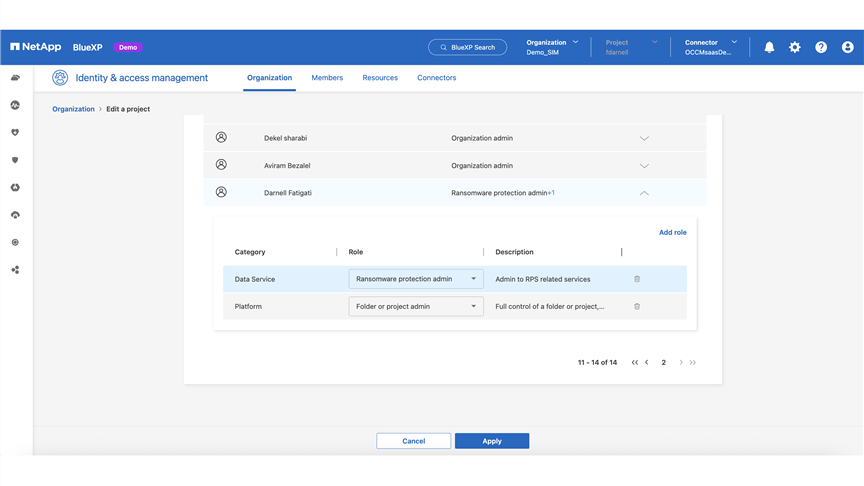Screen dimensions: 864x486
Task: Open the health monitoring icon in sidebar
Action: click(x=15, y=105)
